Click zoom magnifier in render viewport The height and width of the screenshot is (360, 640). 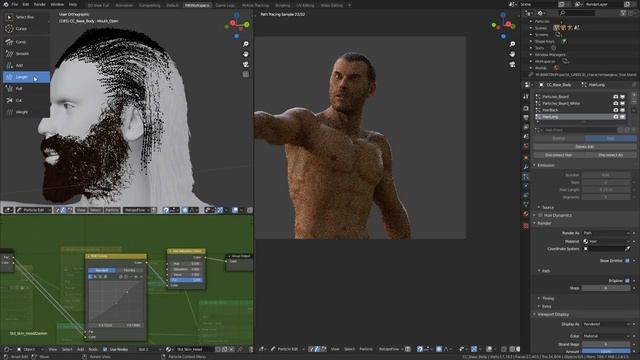click(512, 44)
